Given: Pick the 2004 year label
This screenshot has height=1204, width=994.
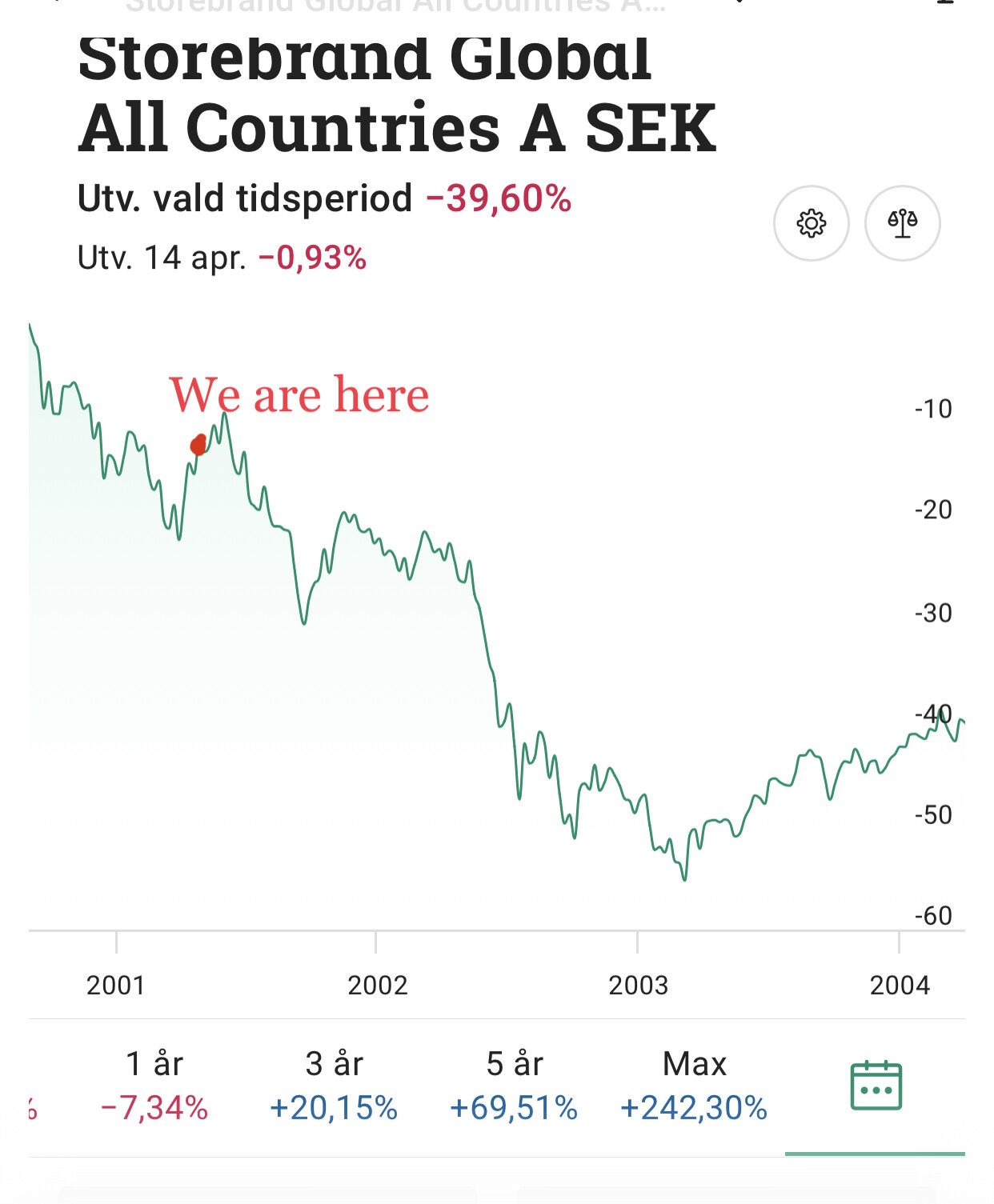Looking at the screenshot, I should (x=900, y=985).
